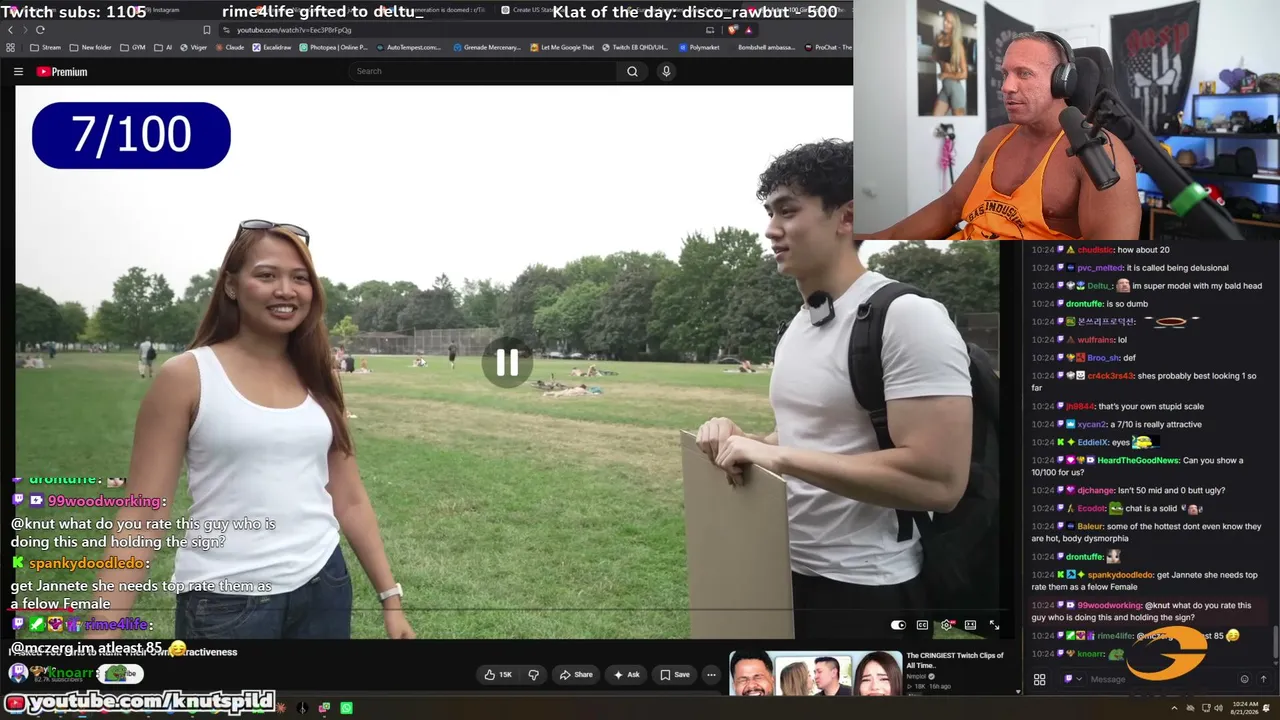The image size is (1280, 720).
Task: Bookmark the page via address bar bookmark icon
Action: tap(207, 30)
